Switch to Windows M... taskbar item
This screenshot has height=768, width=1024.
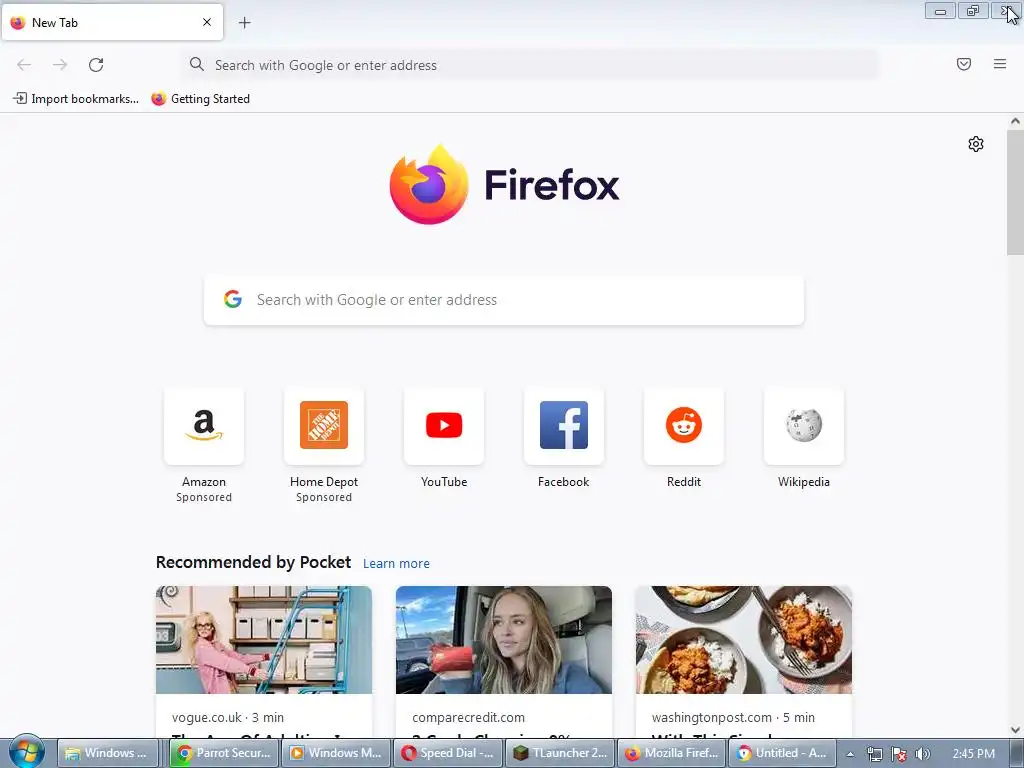coord(336,753)
